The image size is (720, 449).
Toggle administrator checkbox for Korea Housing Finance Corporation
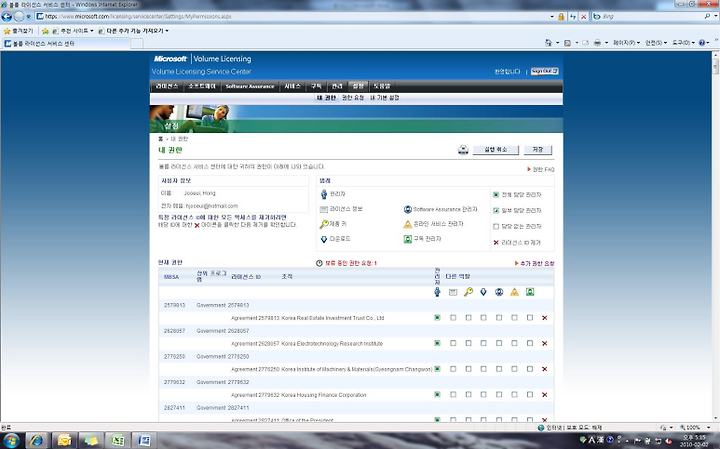(x=437, y=395)
